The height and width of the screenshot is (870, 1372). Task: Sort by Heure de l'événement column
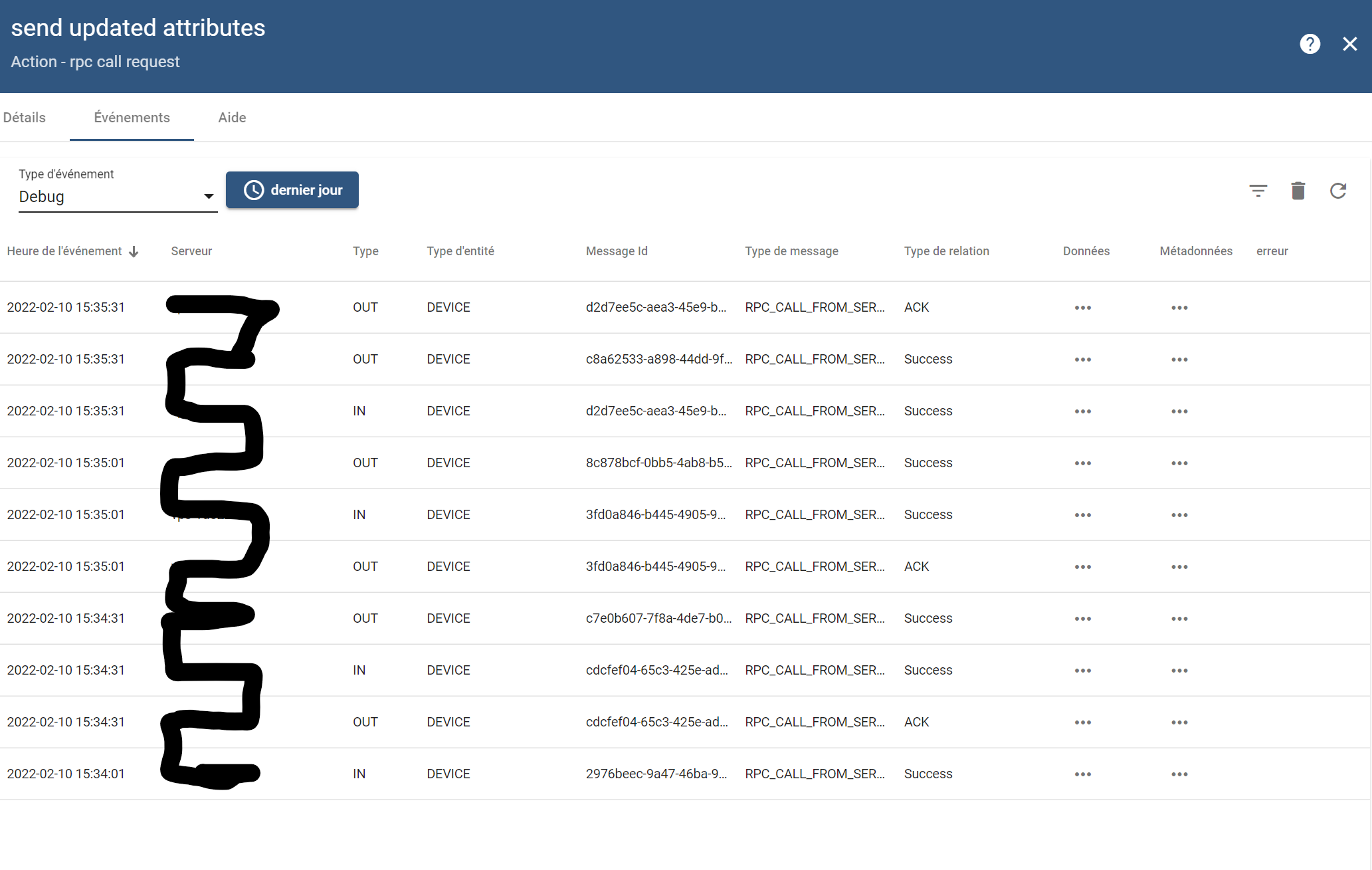tap(72, 251)
